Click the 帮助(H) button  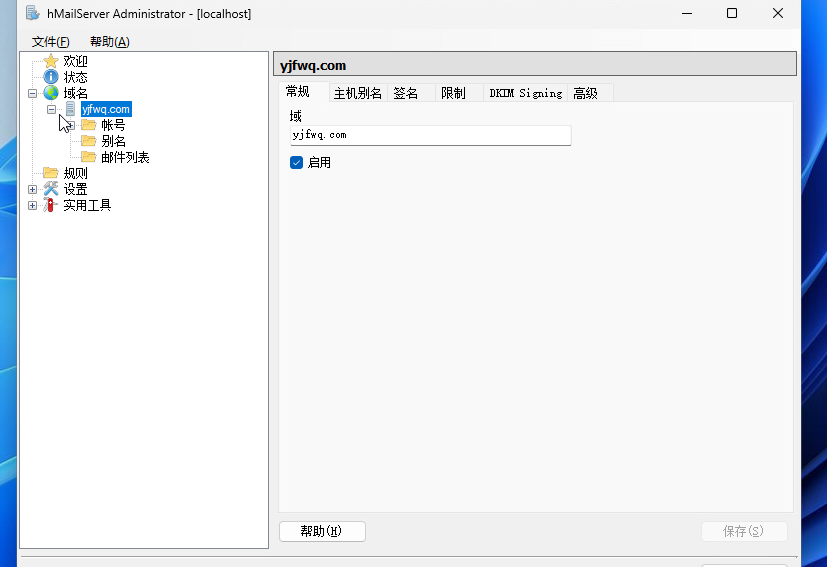(322, 531)
